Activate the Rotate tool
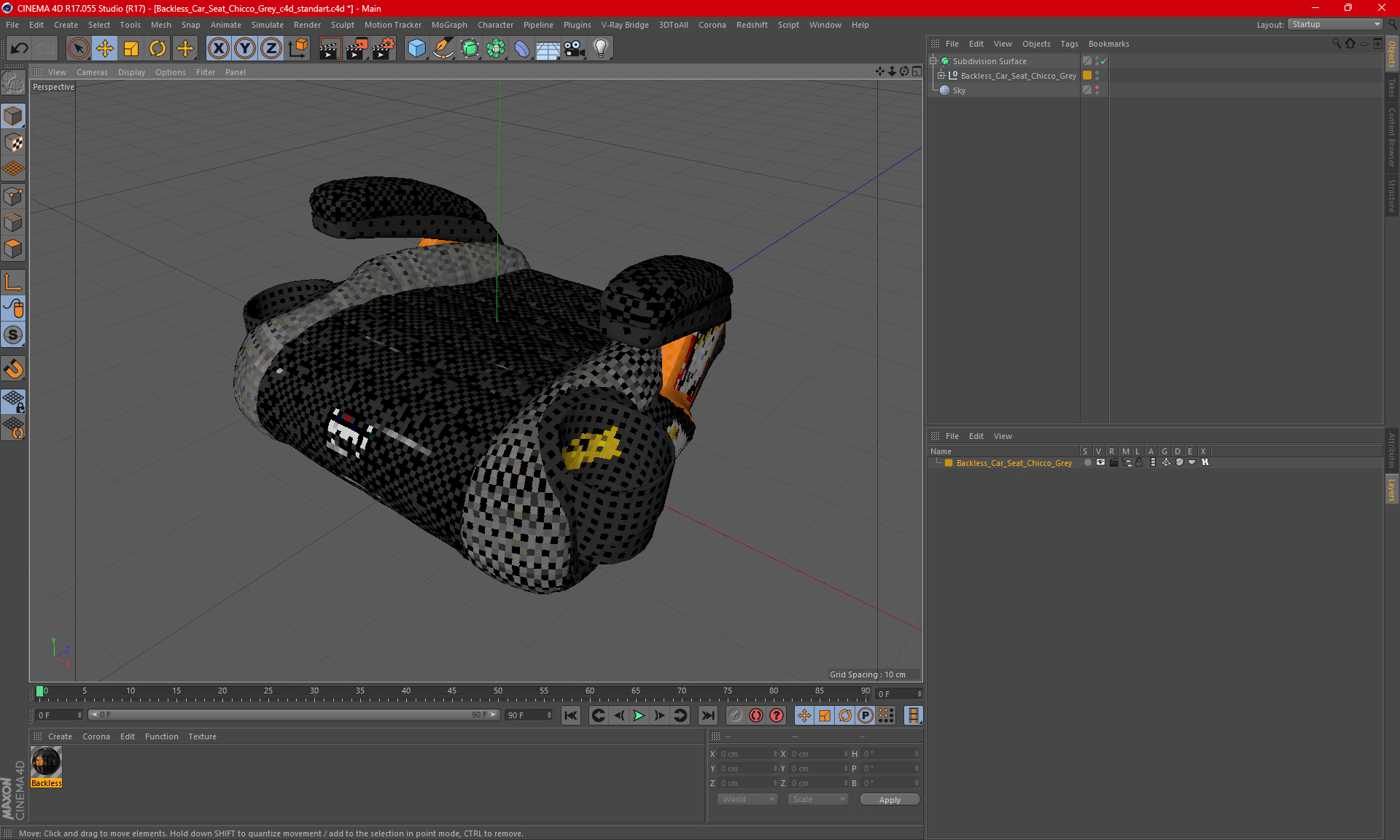 pos(157,48)
